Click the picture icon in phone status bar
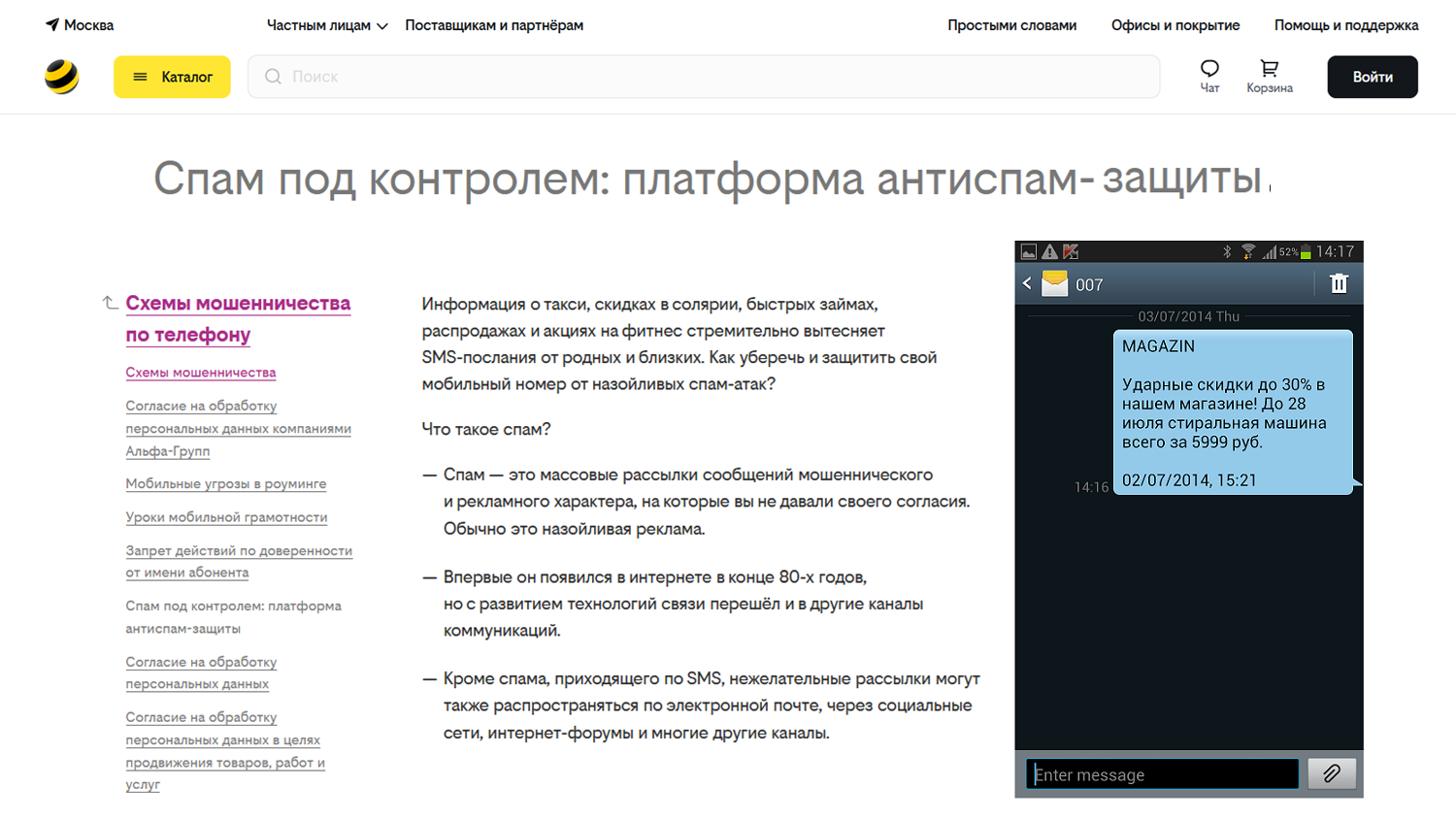 click(x=1028, y=251)
